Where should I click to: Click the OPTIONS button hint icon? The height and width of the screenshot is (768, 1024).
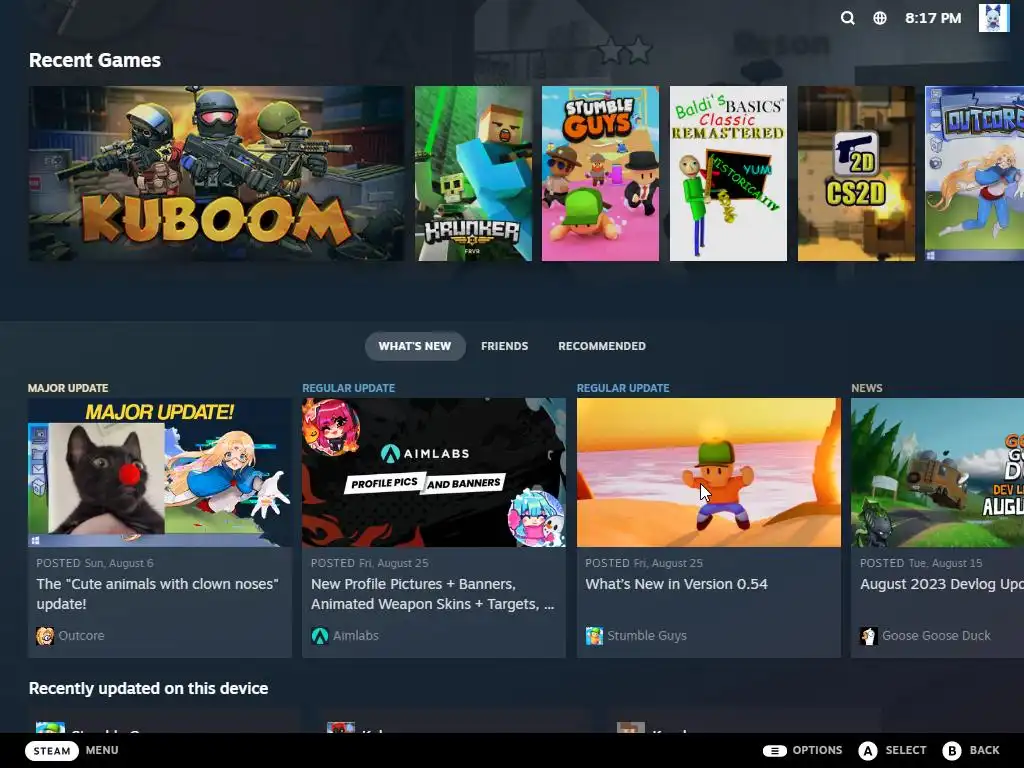click(x=774, y=750)
